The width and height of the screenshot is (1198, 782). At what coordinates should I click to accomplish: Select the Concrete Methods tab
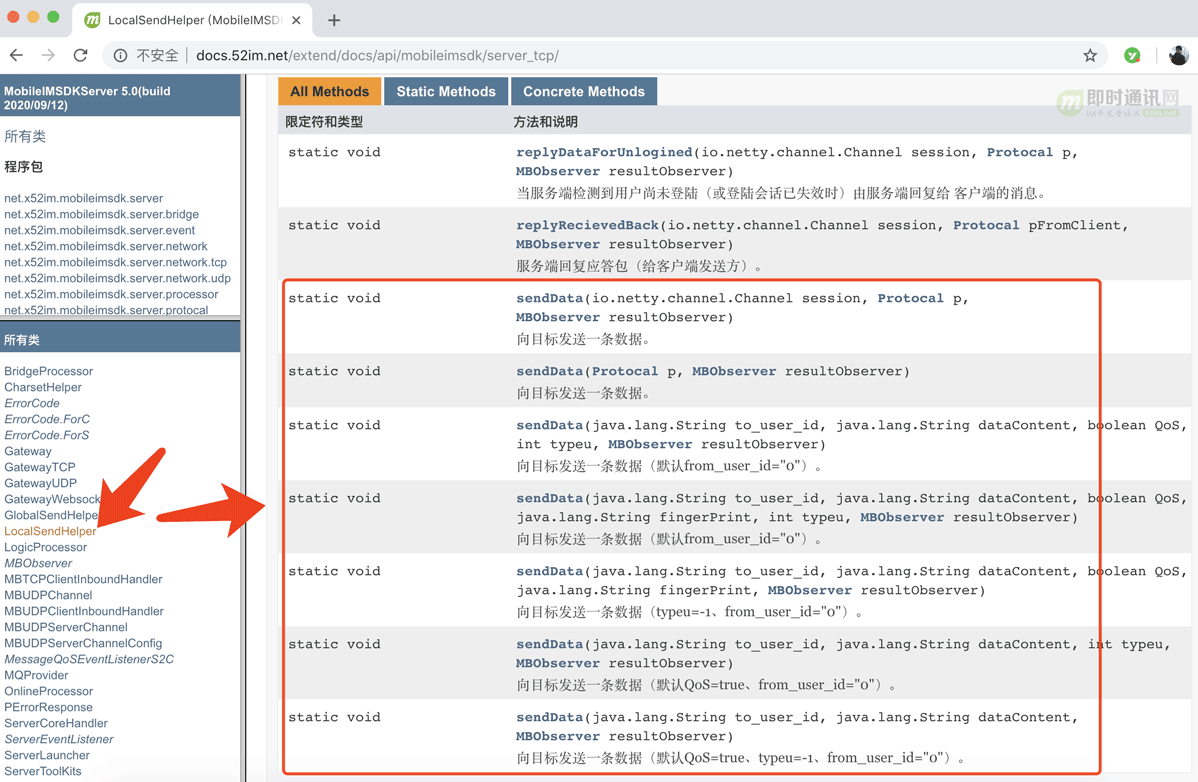[583, 91]
